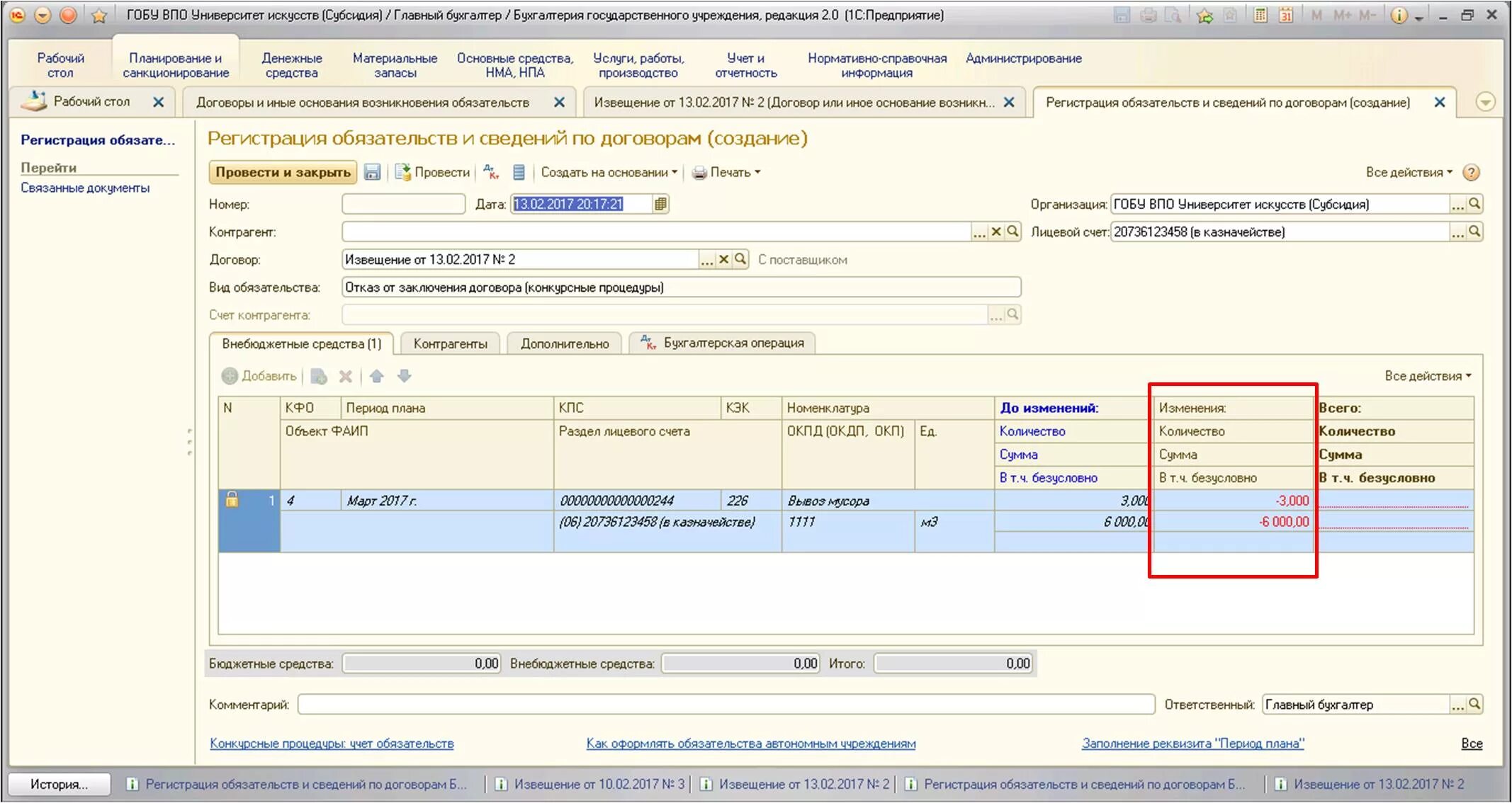Close the Извещение от 13.02.2017 № 2 tab

point(1009,102)
